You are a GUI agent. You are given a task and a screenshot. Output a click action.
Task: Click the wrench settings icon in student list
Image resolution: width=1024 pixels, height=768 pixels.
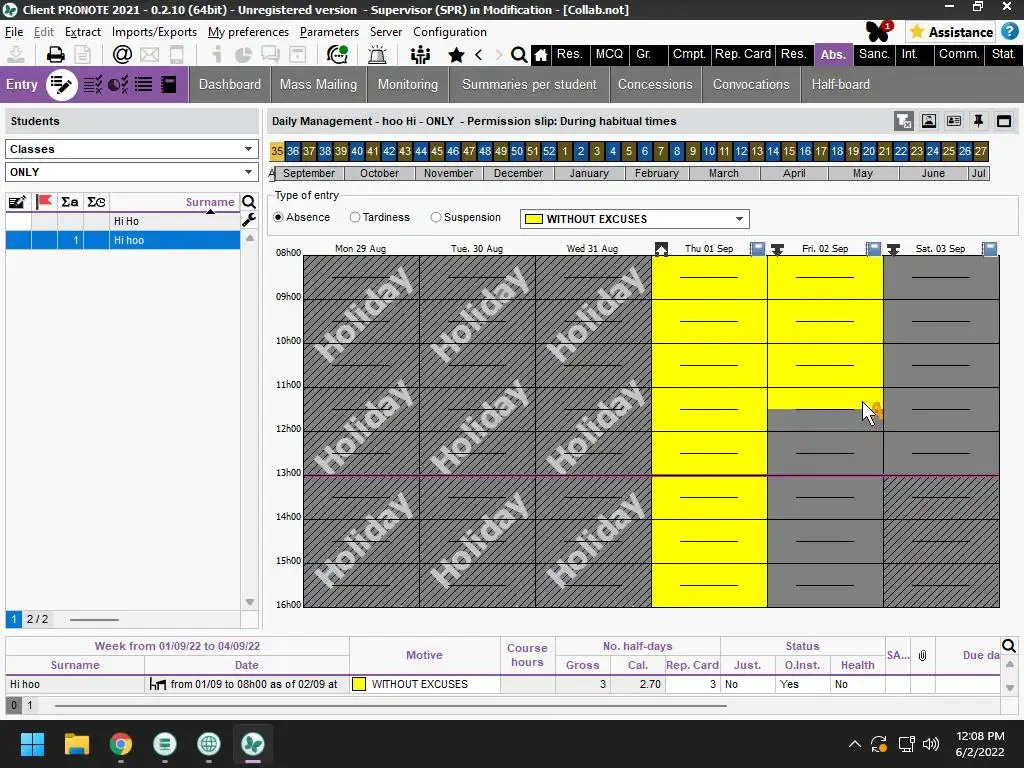(x=249, y=220)
